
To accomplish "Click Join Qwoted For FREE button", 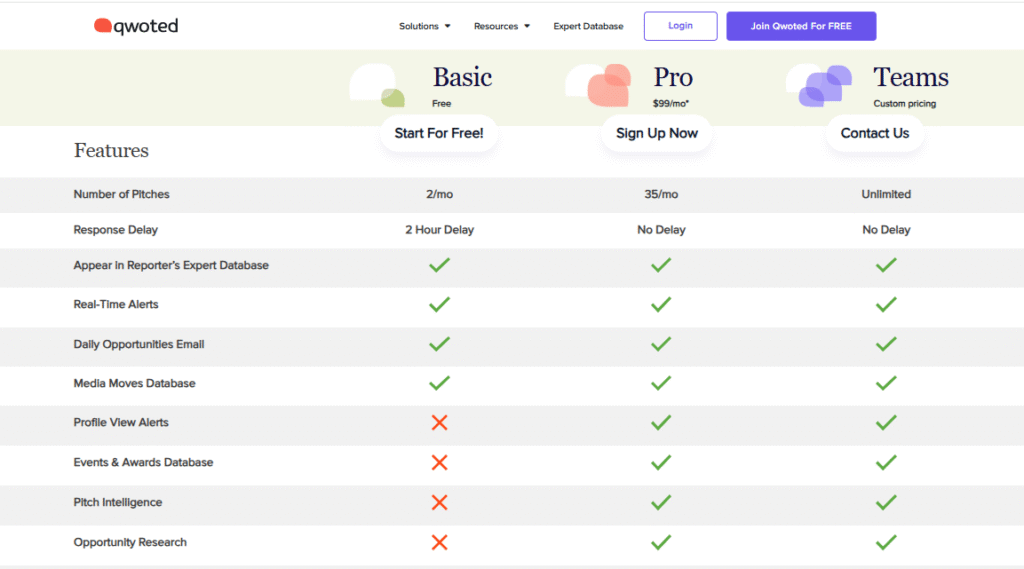I will click(x=801, y=26).
